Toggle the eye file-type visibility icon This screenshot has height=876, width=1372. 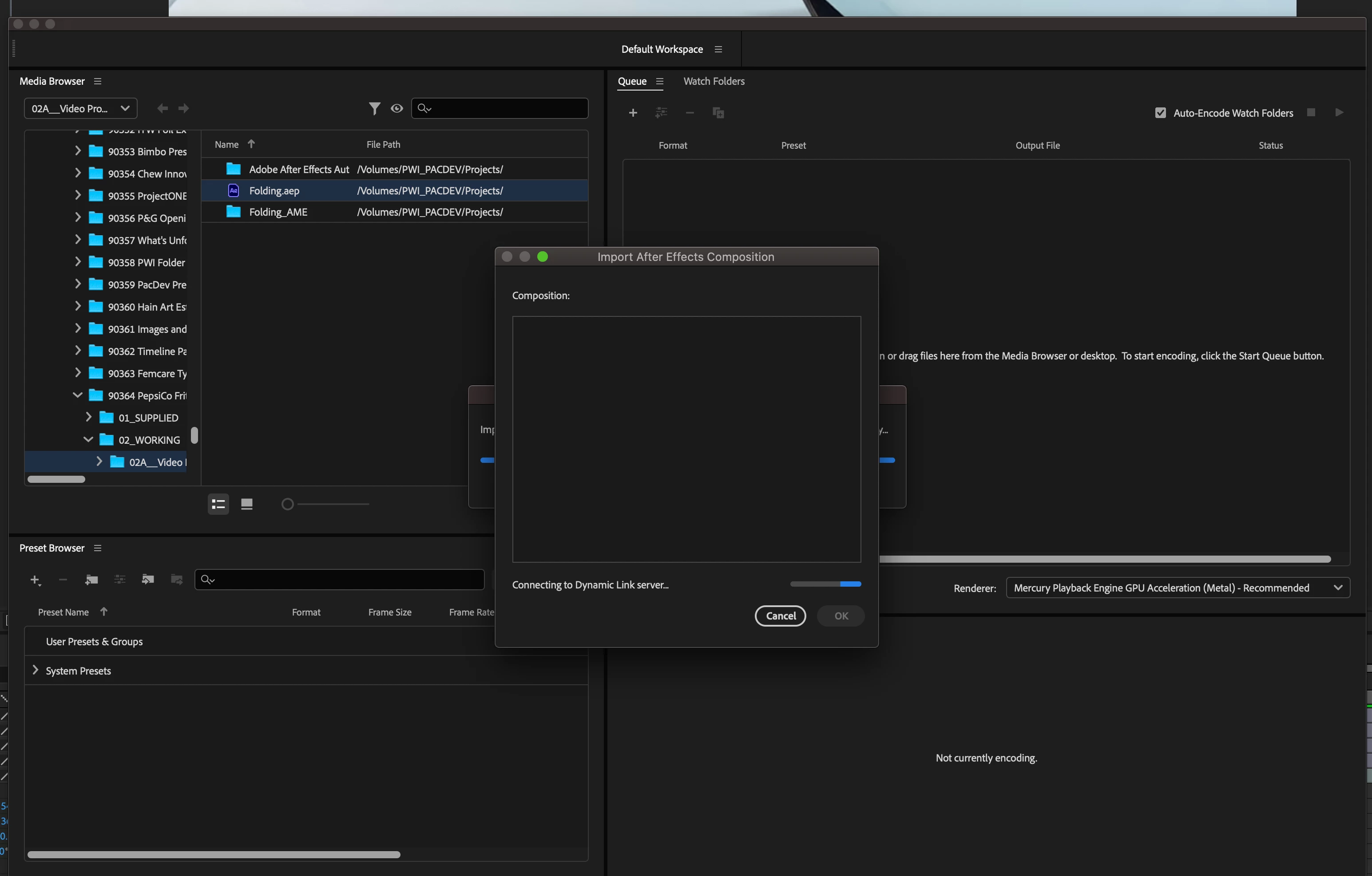(x=397, y=108)
